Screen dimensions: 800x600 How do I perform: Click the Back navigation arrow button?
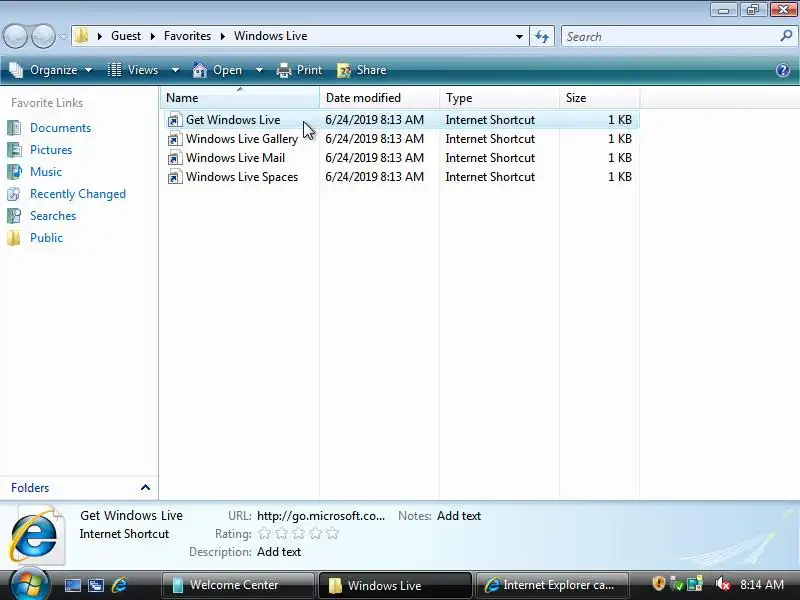pos(15,37)
